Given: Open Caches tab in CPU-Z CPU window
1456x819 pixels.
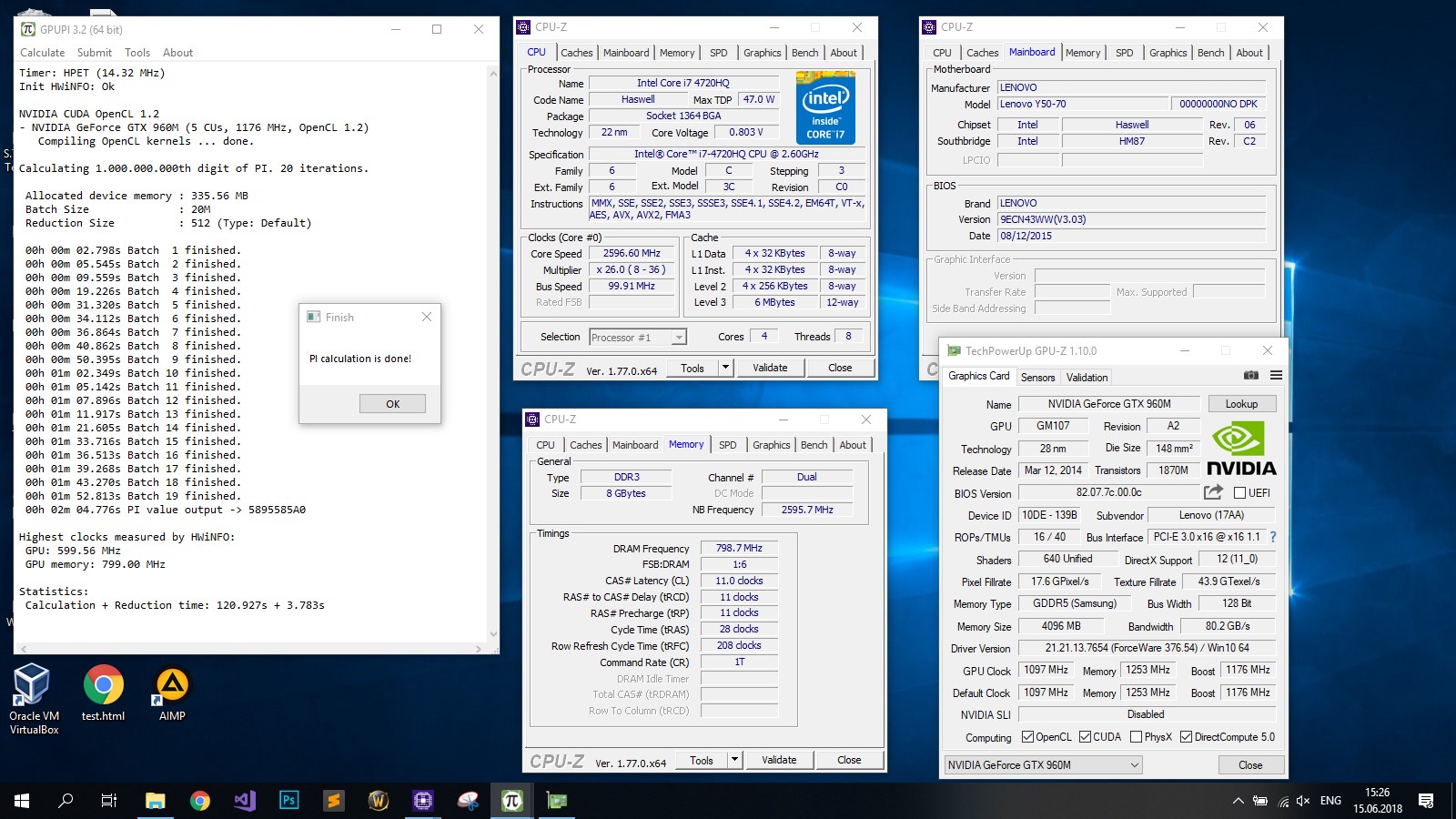Looking at the screenshot, I should click(x=576, y=53).
